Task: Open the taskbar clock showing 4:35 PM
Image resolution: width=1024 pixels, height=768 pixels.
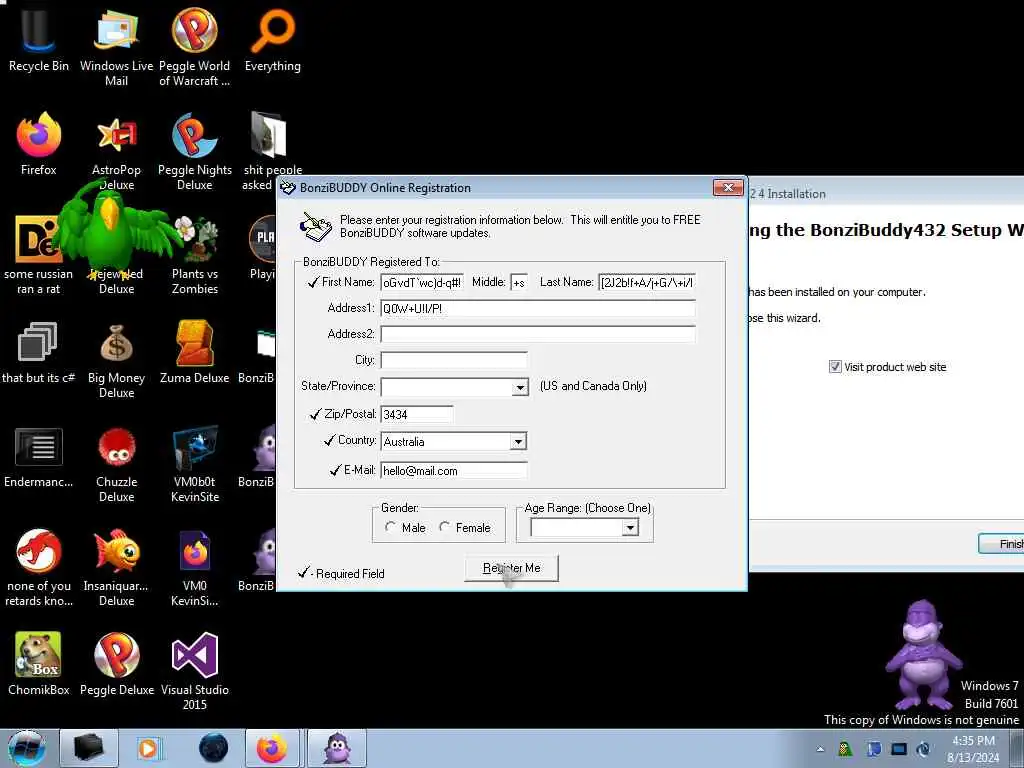Action: pos(973,749)
